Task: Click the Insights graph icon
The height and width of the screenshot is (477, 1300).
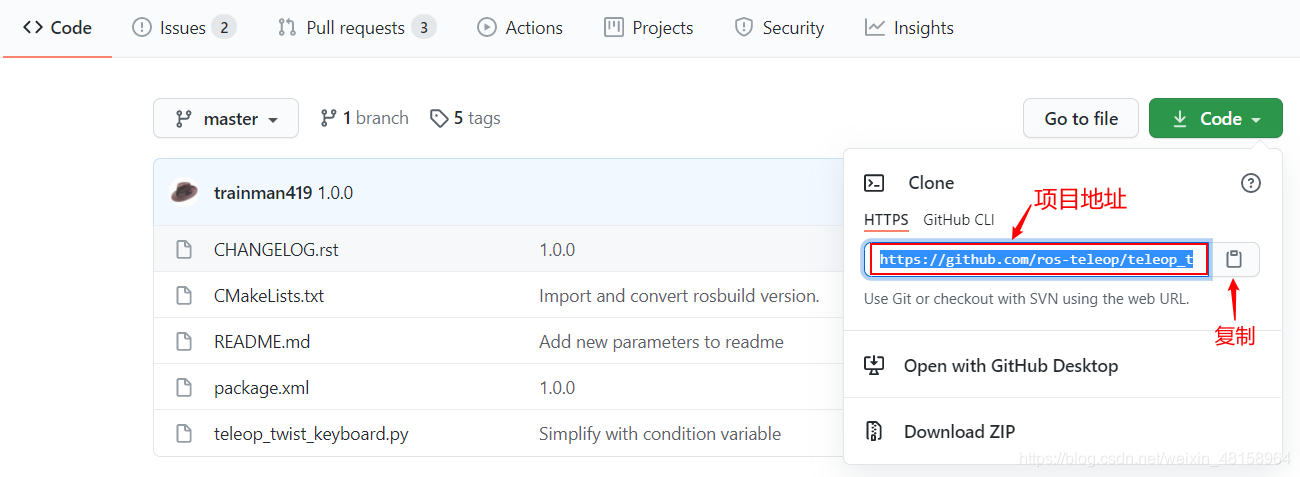Action: 875,28
